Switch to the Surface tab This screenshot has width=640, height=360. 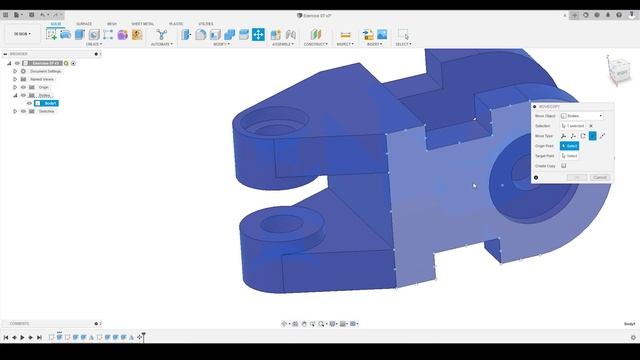click(84, 24)
